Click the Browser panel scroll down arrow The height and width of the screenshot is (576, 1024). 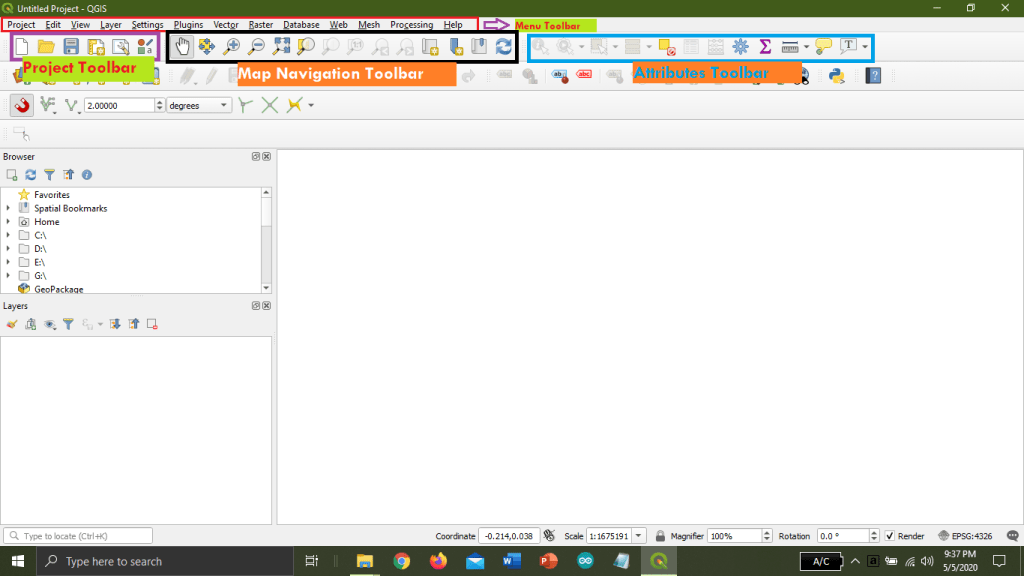click(266, 288)
